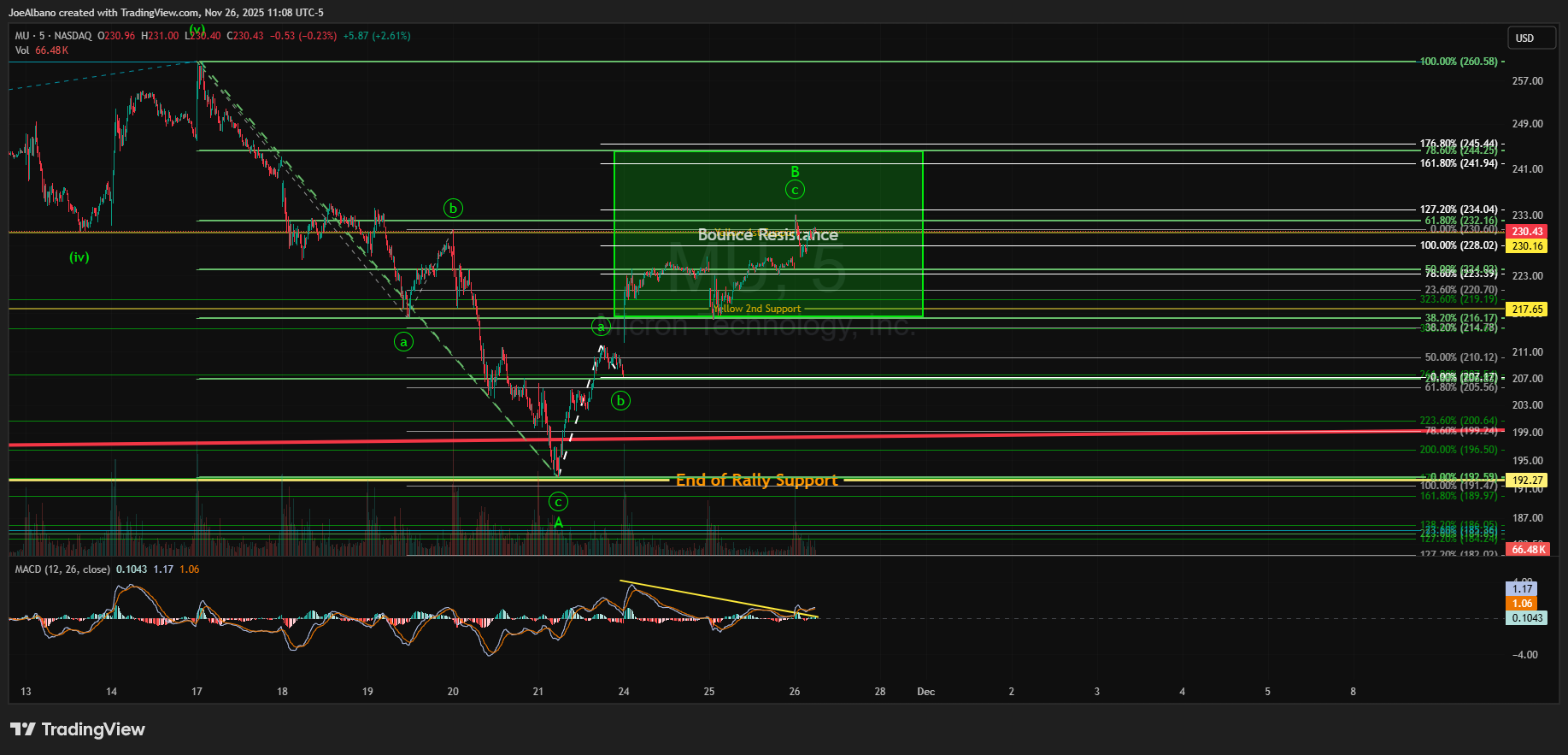Click the yellow 230.16 price label
Viewport: 1568px width, 755px height.
point(1527,246)
